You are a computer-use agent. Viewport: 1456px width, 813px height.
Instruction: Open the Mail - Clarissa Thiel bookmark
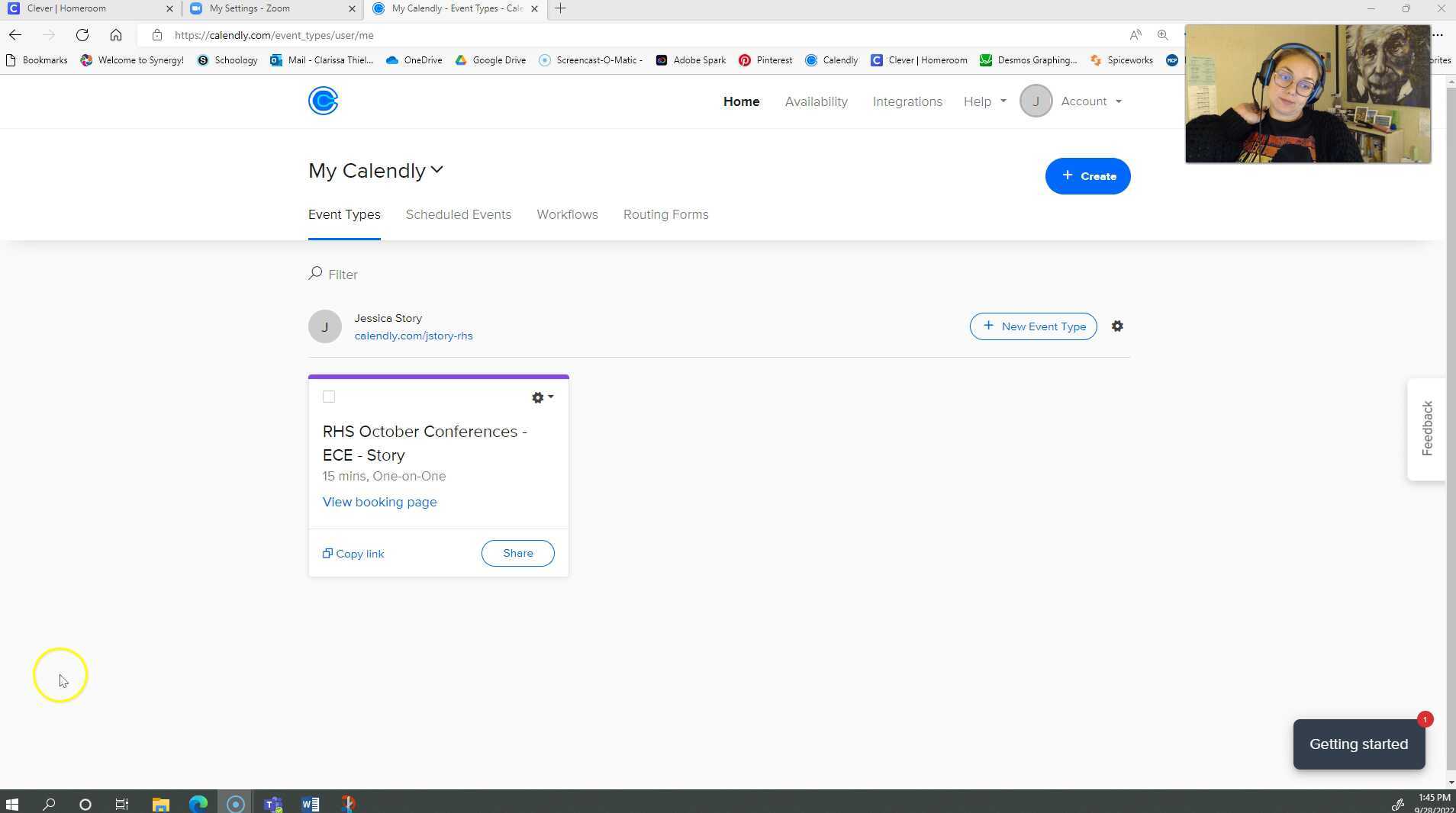pos(321,60)
